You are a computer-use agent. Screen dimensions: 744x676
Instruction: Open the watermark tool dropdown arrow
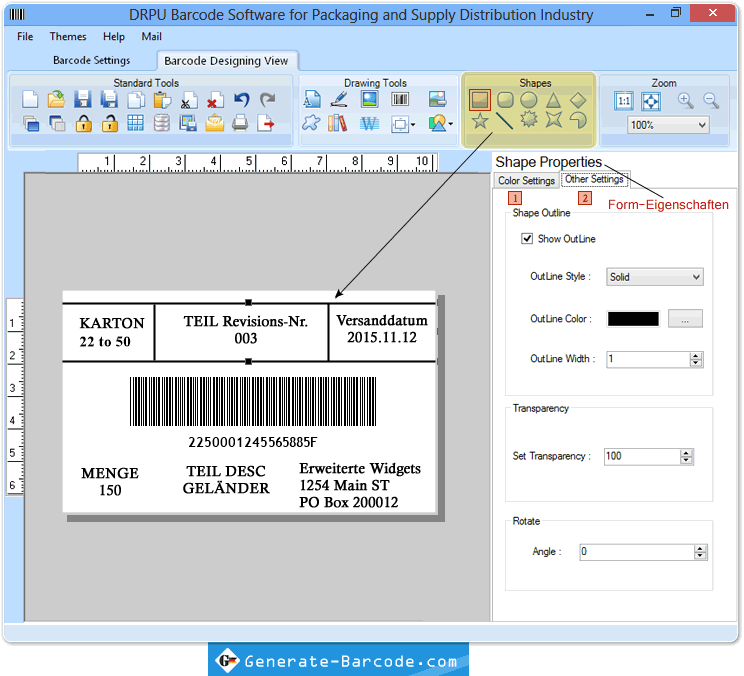click(x=413, y=125)
